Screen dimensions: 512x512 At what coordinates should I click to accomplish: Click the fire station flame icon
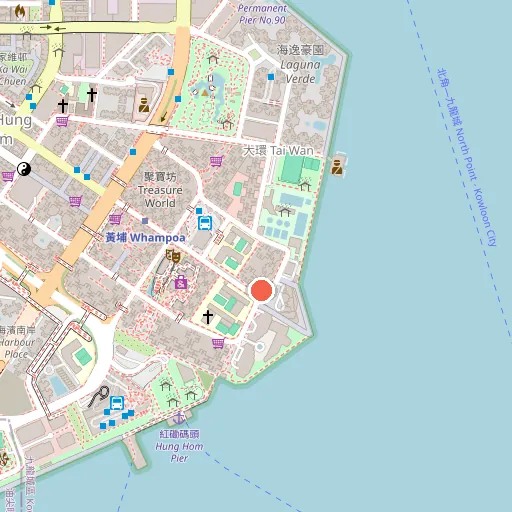[20, 12]
